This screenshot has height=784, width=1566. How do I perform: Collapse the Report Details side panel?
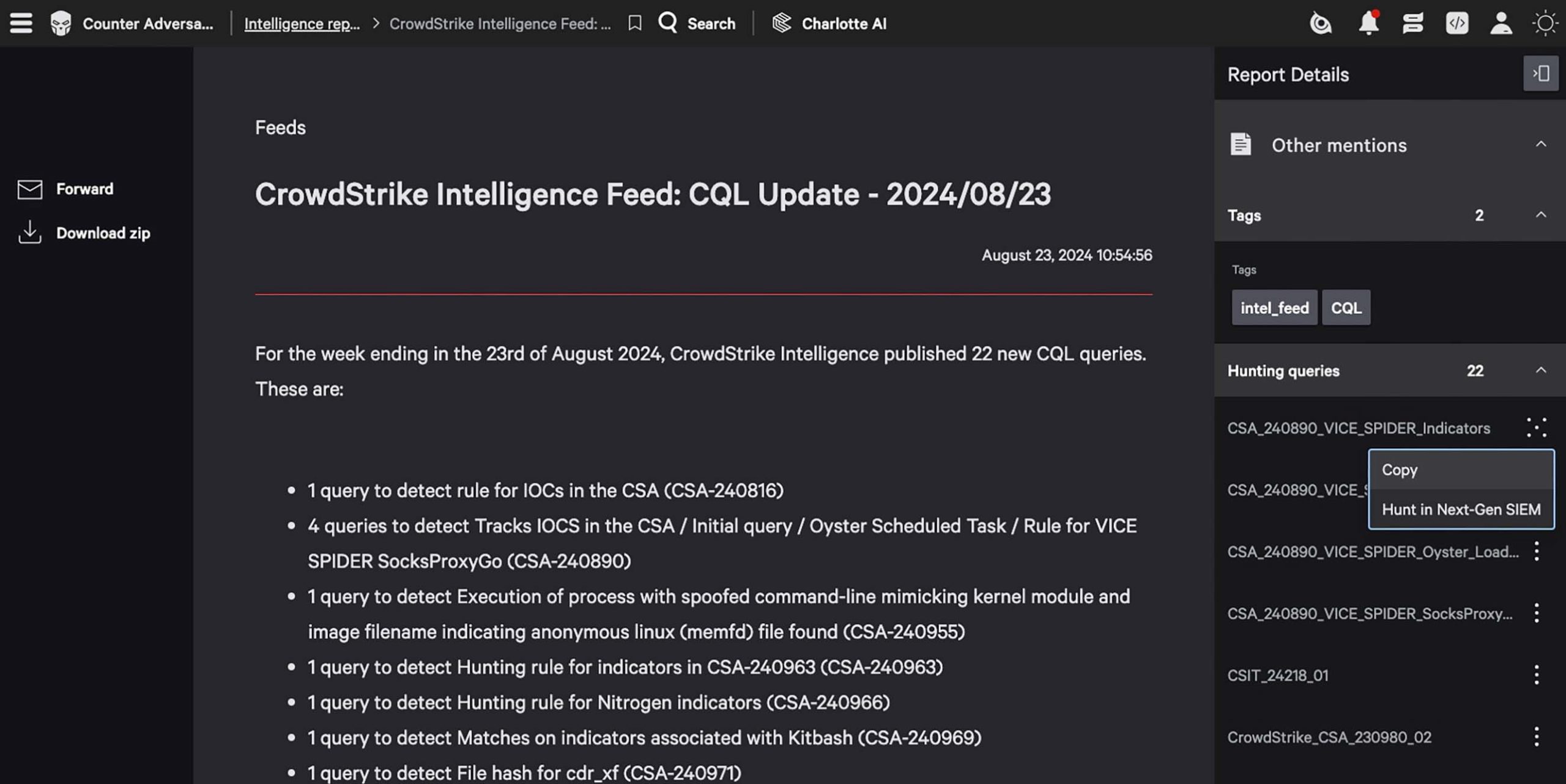(x=1540, y=73)
